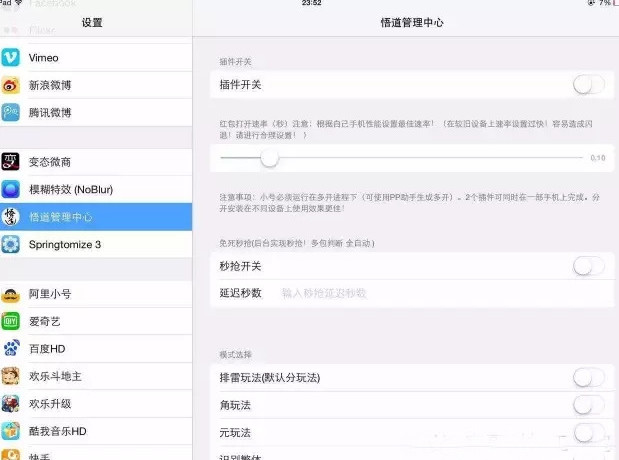Toggle the 插件开关 switch

(589, 84)
